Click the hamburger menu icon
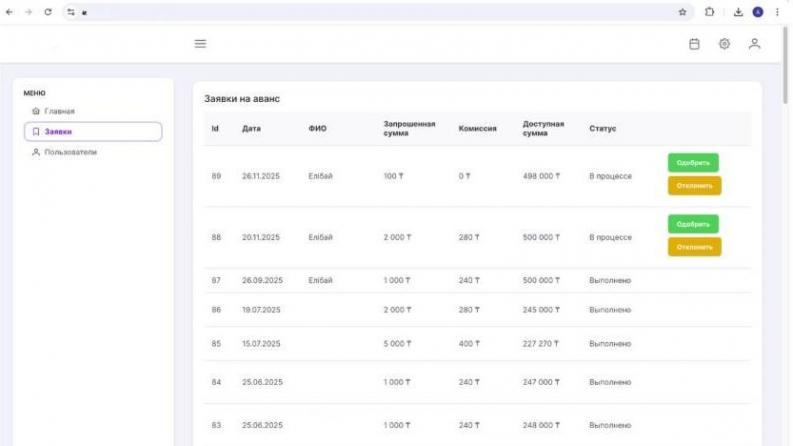Image resolution: width=793 pixels, height=446 pixels. click(200, 44)
